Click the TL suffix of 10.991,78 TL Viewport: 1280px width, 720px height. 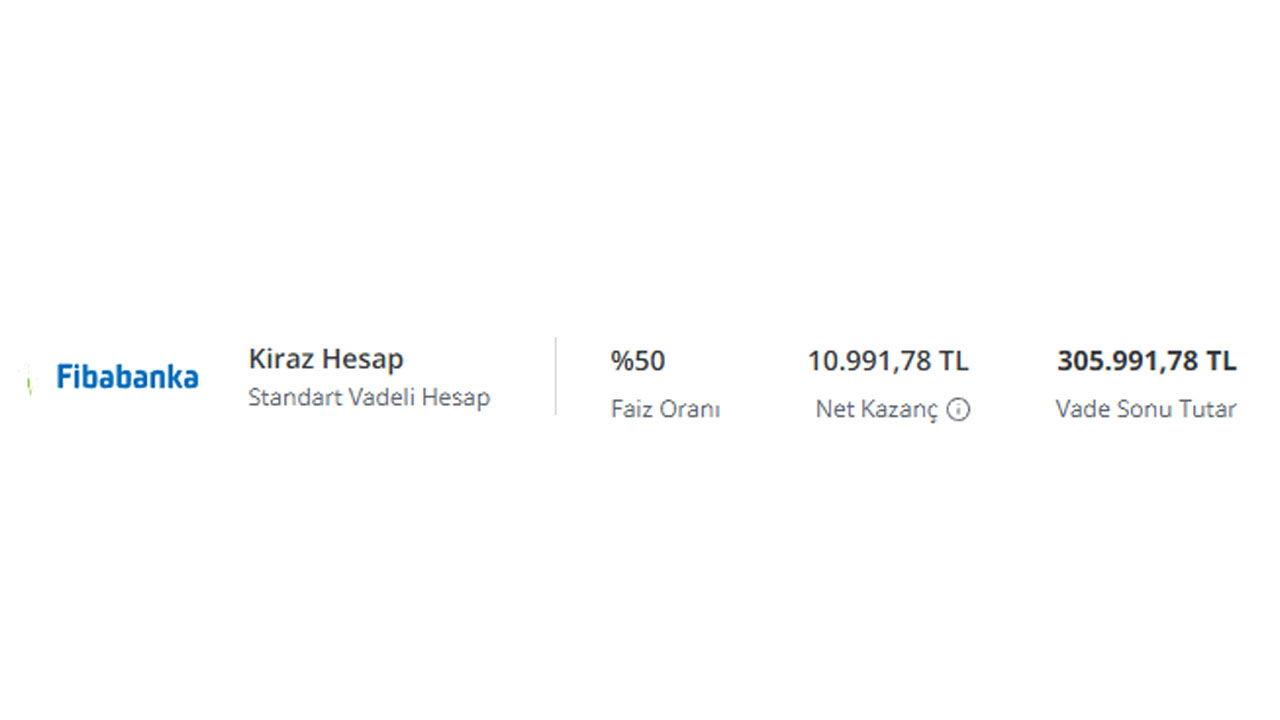coord(954,361)
